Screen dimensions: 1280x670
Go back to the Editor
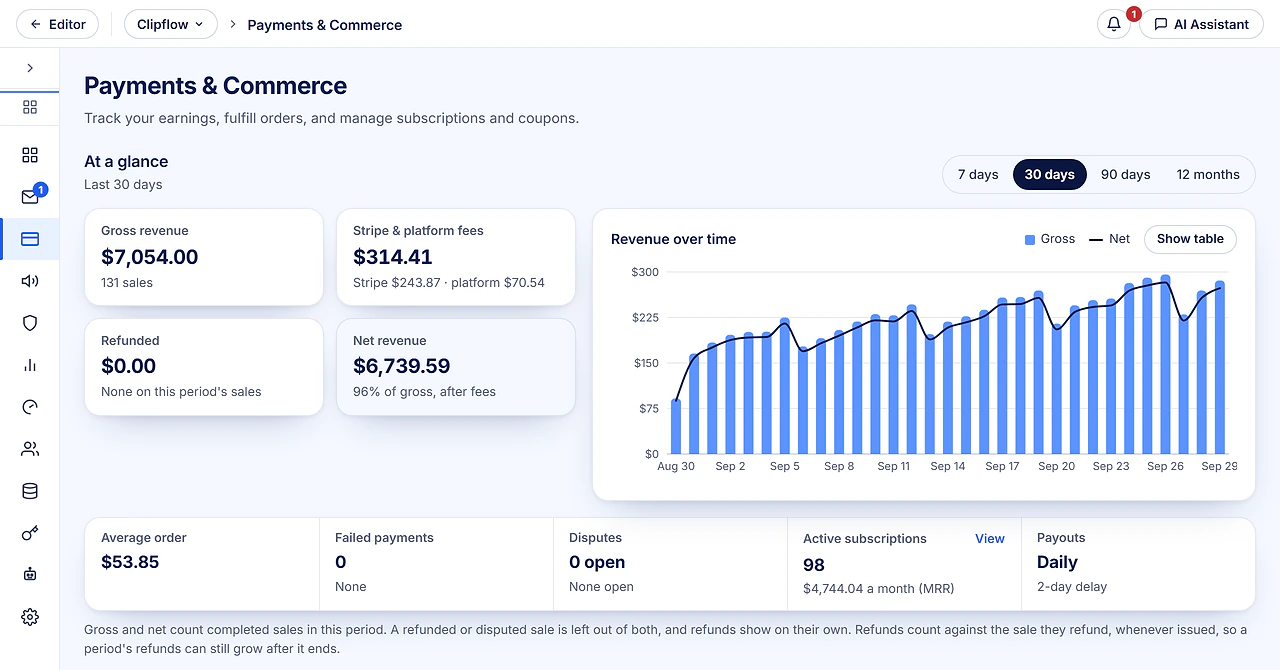click(x=58, y=24)
